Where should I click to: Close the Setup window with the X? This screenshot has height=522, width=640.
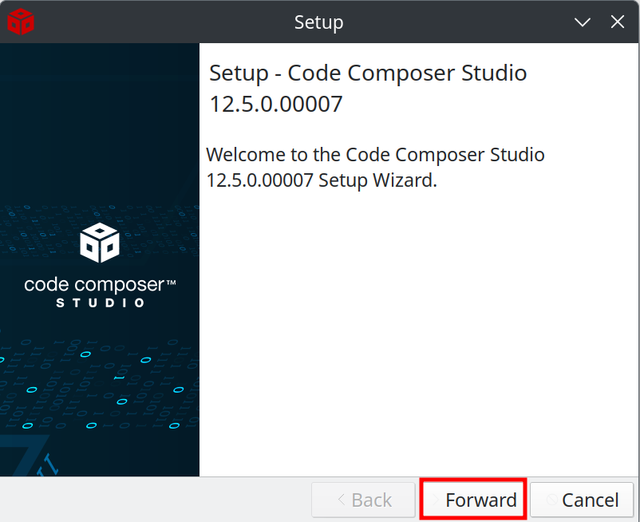pyautogui.click(x=617, y=22)
